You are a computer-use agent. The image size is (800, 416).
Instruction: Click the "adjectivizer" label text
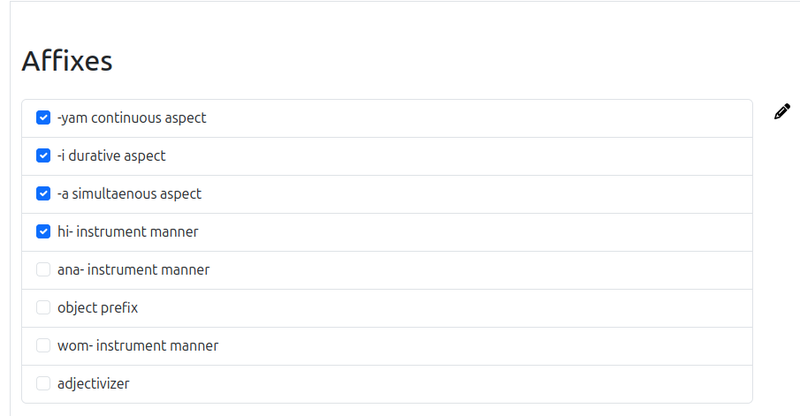(94, 384)
